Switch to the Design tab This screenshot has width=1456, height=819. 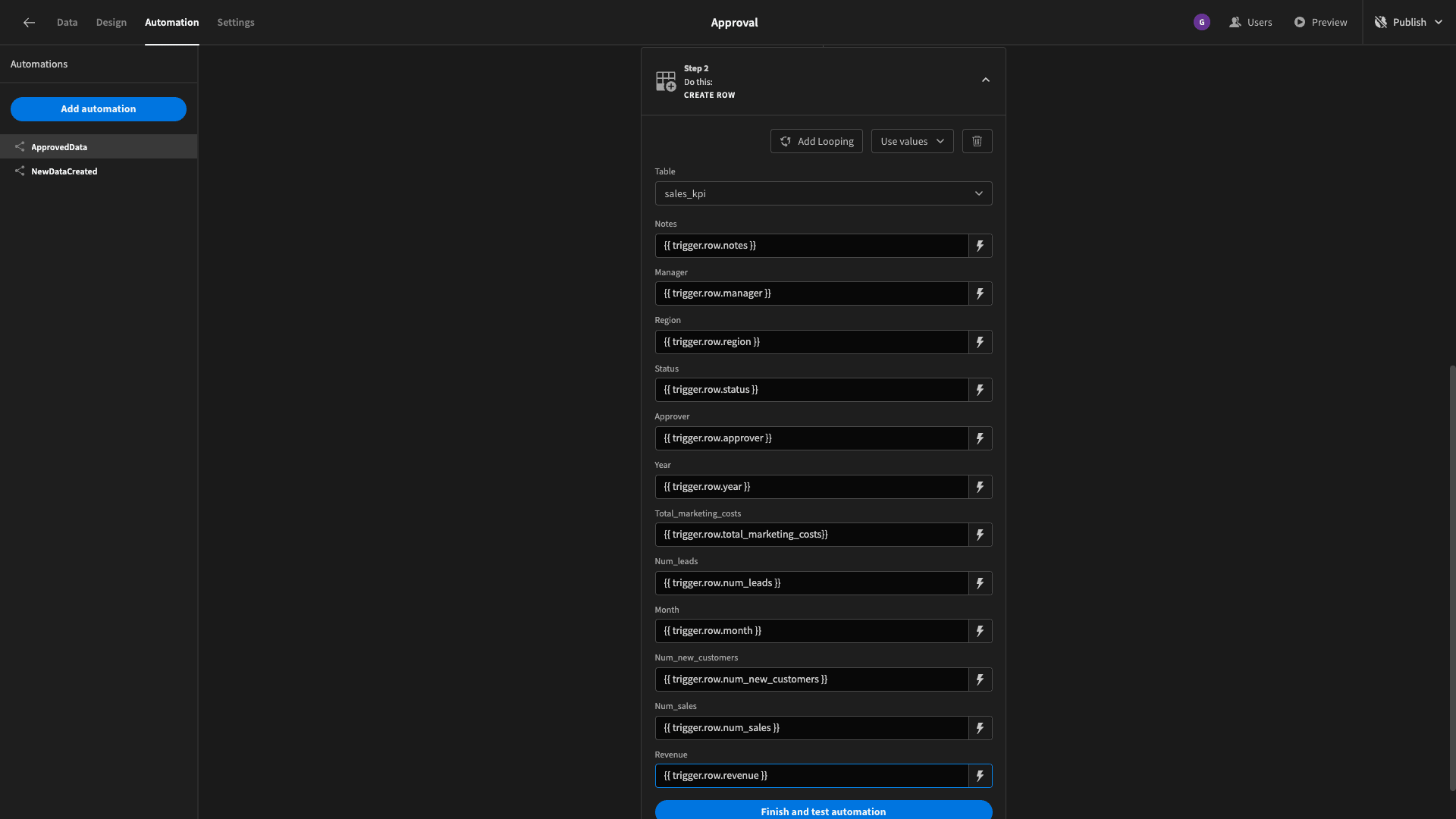(111, 23)
